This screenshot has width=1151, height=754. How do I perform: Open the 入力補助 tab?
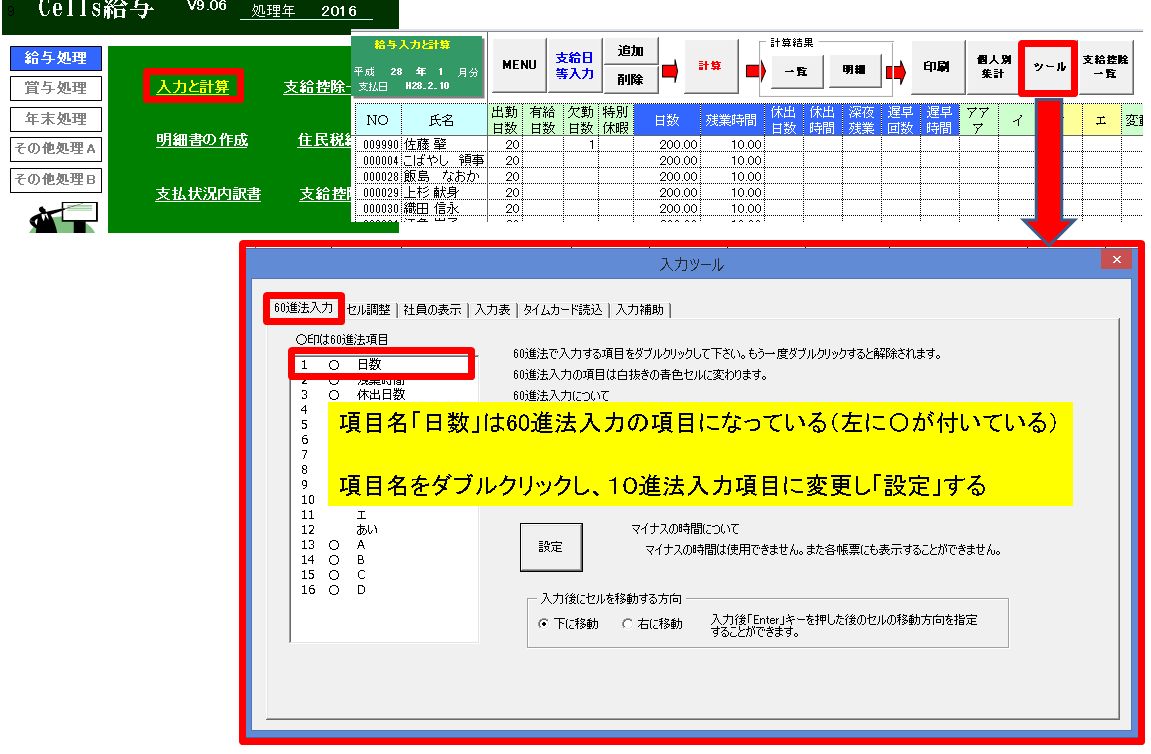click(640, 310)
